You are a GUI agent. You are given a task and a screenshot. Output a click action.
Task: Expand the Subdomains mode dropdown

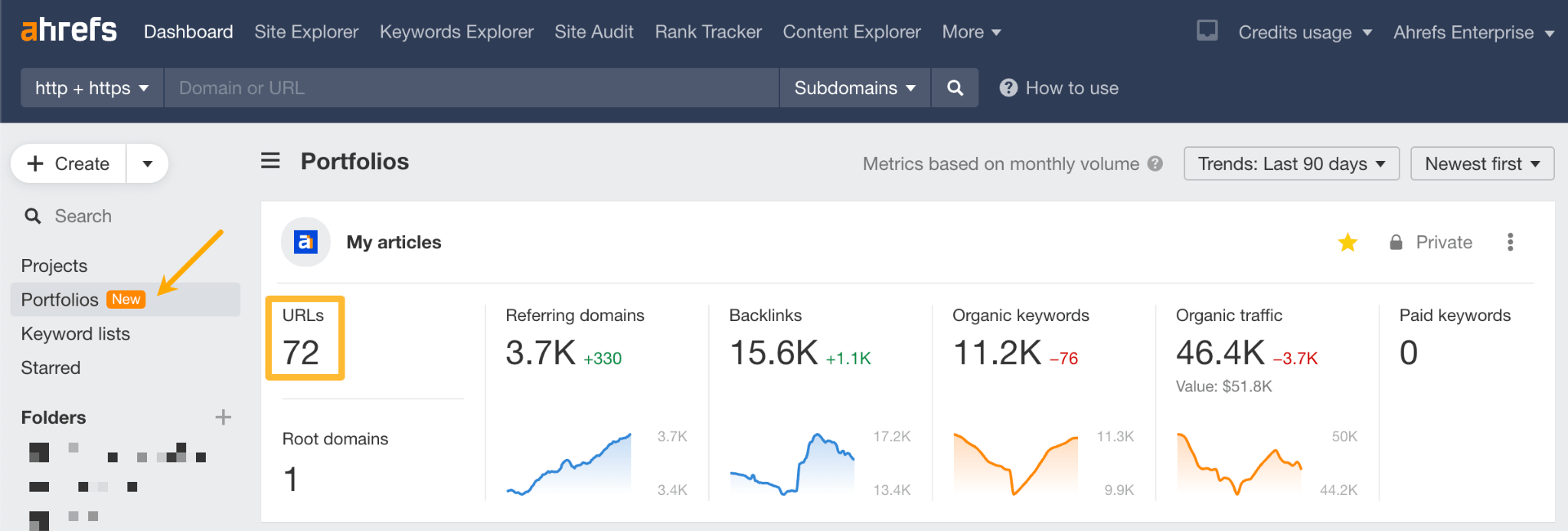854,88
